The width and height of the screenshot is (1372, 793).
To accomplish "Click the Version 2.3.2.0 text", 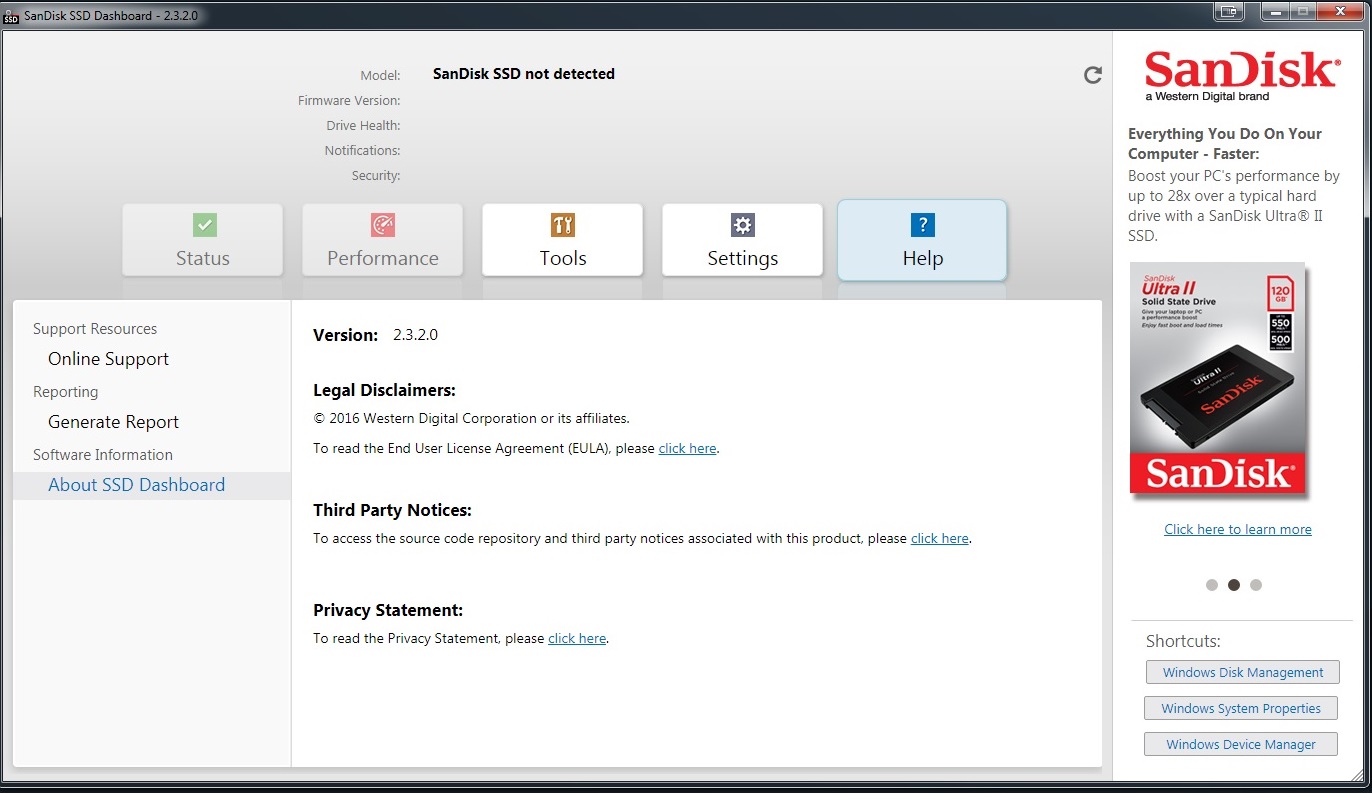I will [x=376, y=335].
